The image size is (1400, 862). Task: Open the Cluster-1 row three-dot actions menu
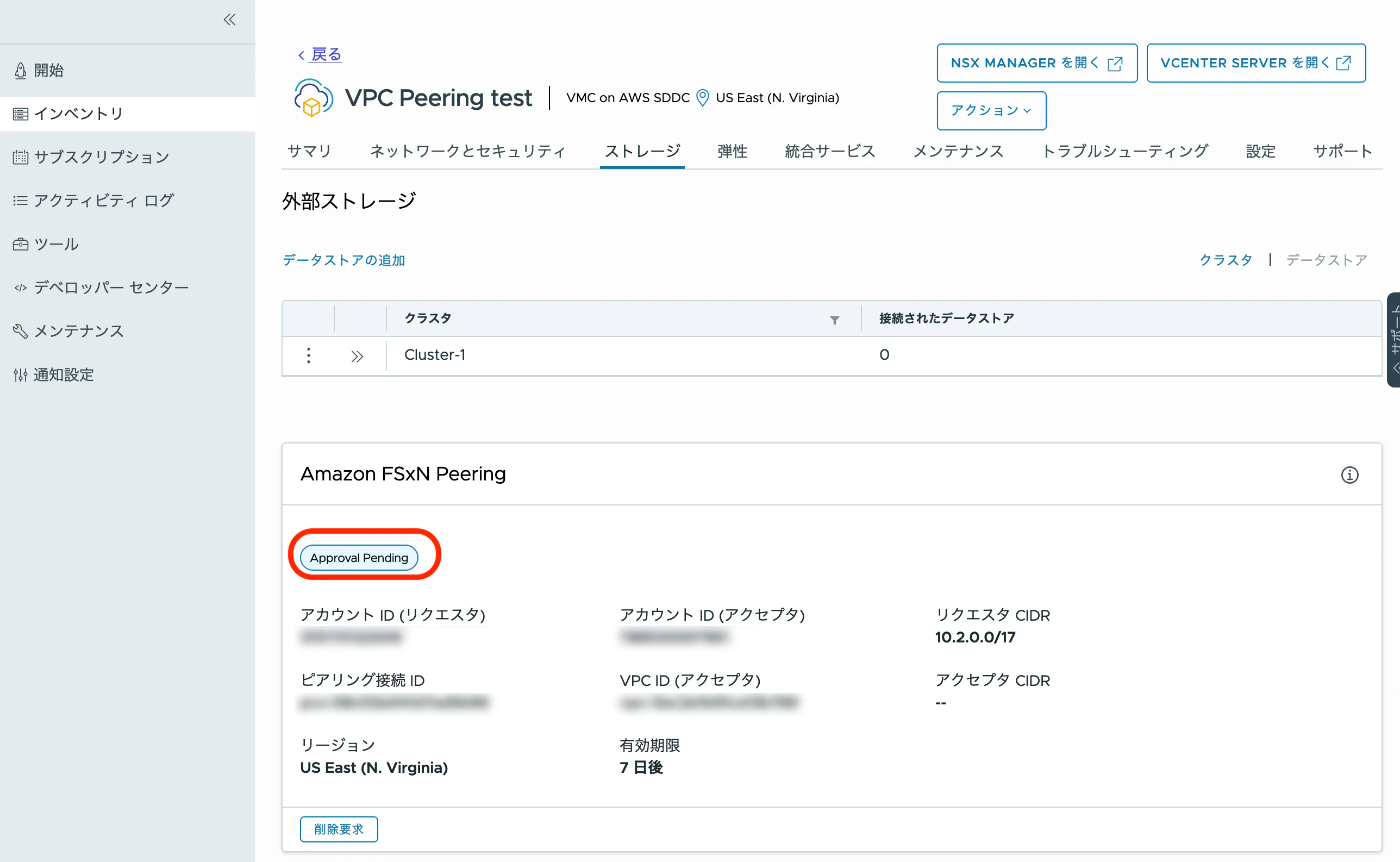[x=308, y=356]
